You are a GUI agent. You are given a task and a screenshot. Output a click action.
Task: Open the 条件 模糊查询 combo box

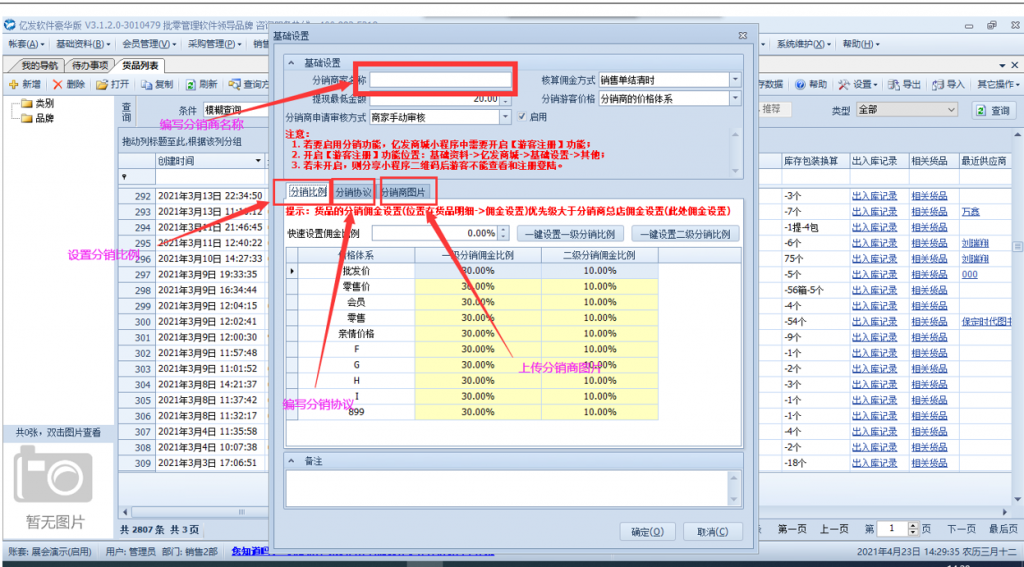click(x=238, y=110)
